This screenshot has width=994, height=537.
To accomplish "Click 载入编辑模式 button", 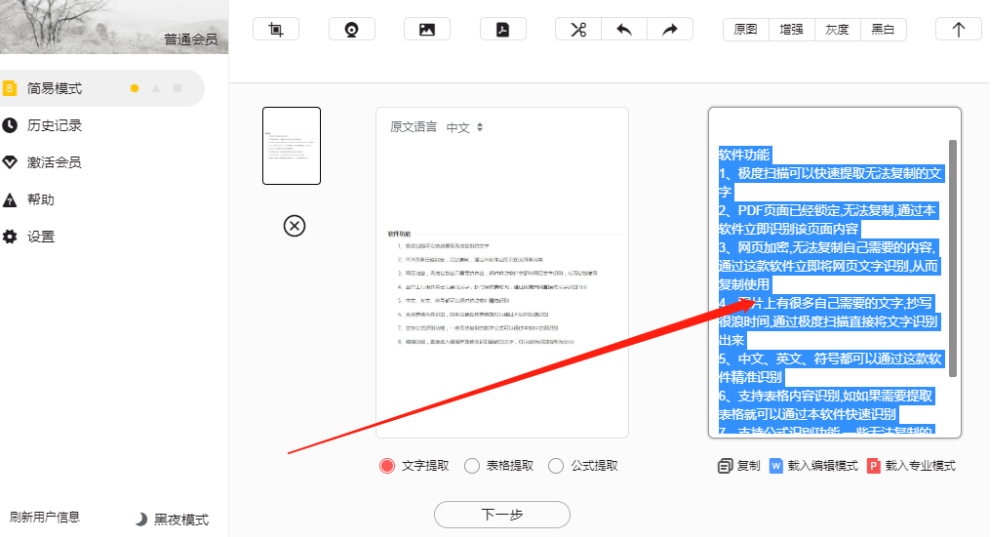I will coord(813,466).
